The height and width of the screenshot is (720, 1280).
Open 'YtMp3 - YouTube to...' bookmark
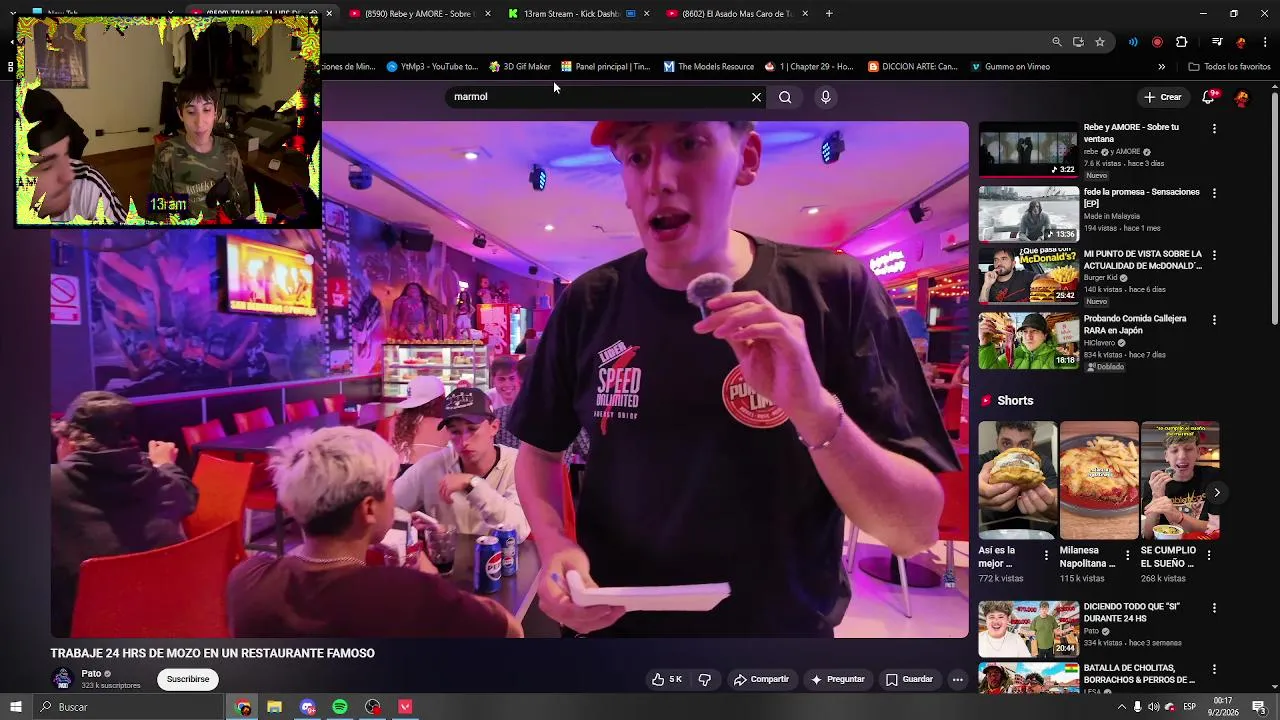(432, 67)
